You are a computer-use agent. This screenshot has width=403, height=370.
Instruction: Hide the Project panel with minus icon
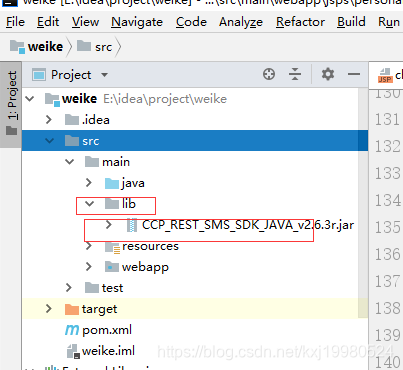click(x=354, y=74)
